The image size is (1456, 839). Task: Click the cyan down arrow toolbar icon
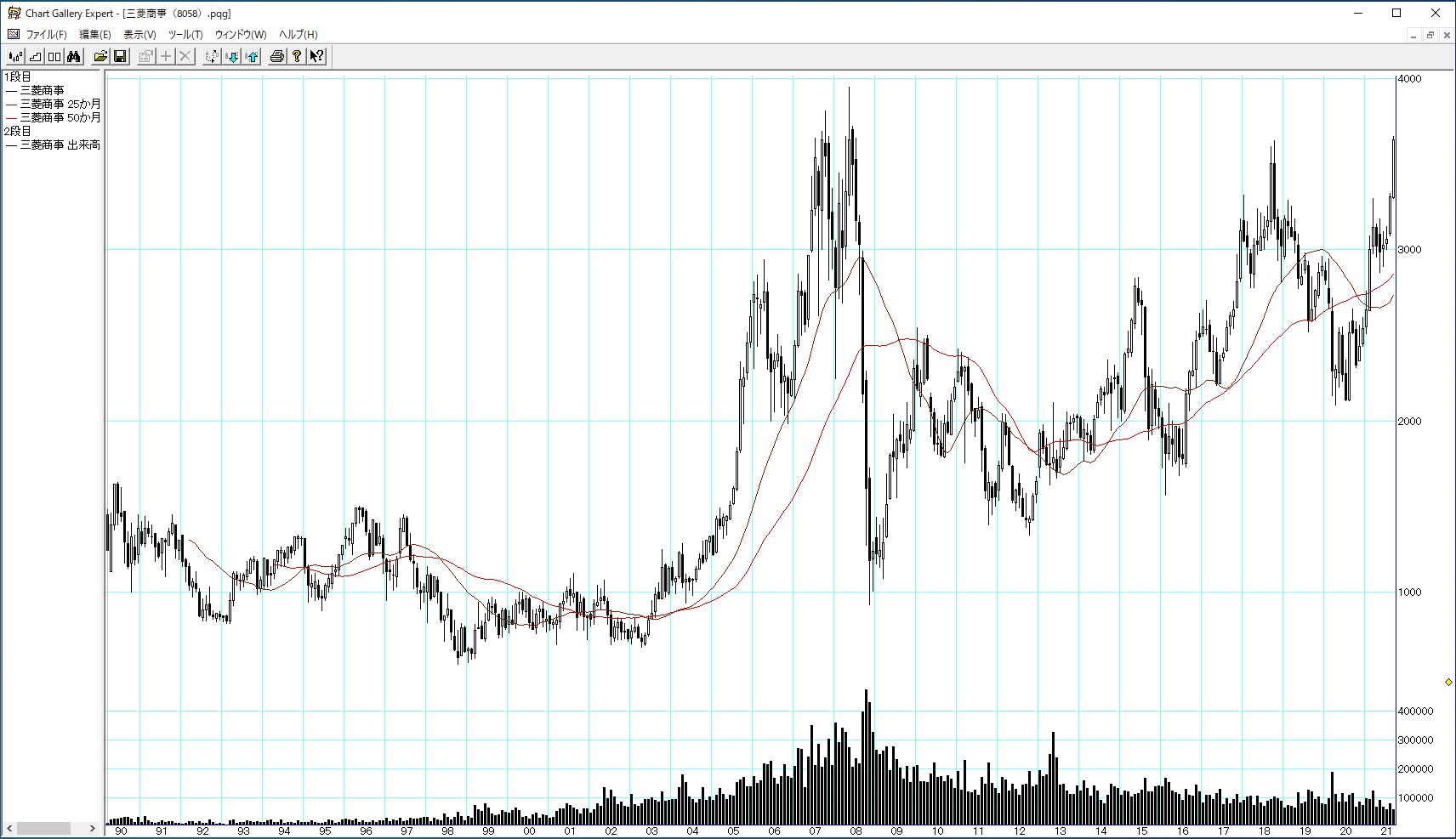pyautogui.click(x=232, y=57)
